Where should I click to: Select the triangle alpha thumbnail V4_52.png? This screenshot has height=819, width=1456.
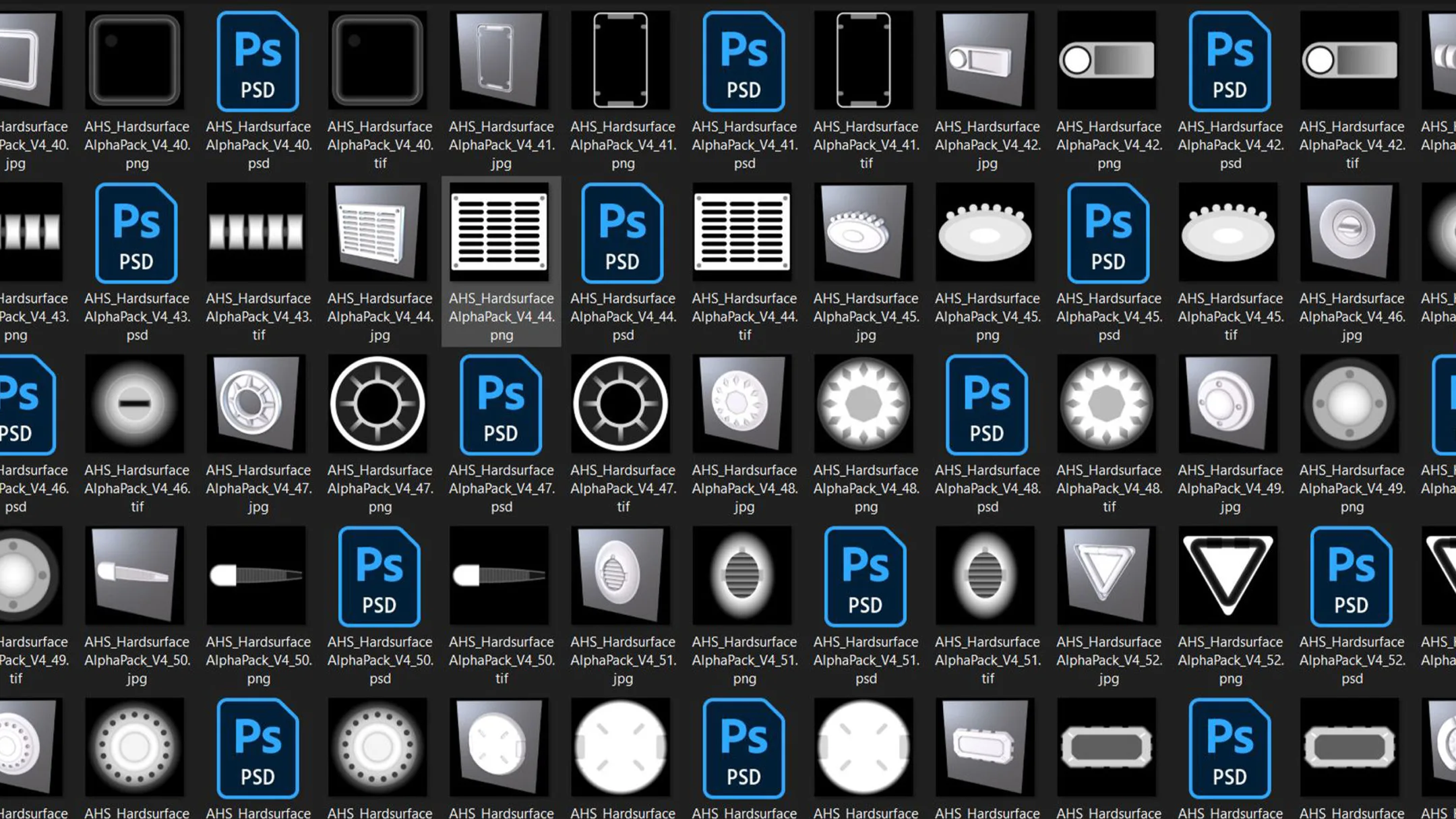[1228, 576]
